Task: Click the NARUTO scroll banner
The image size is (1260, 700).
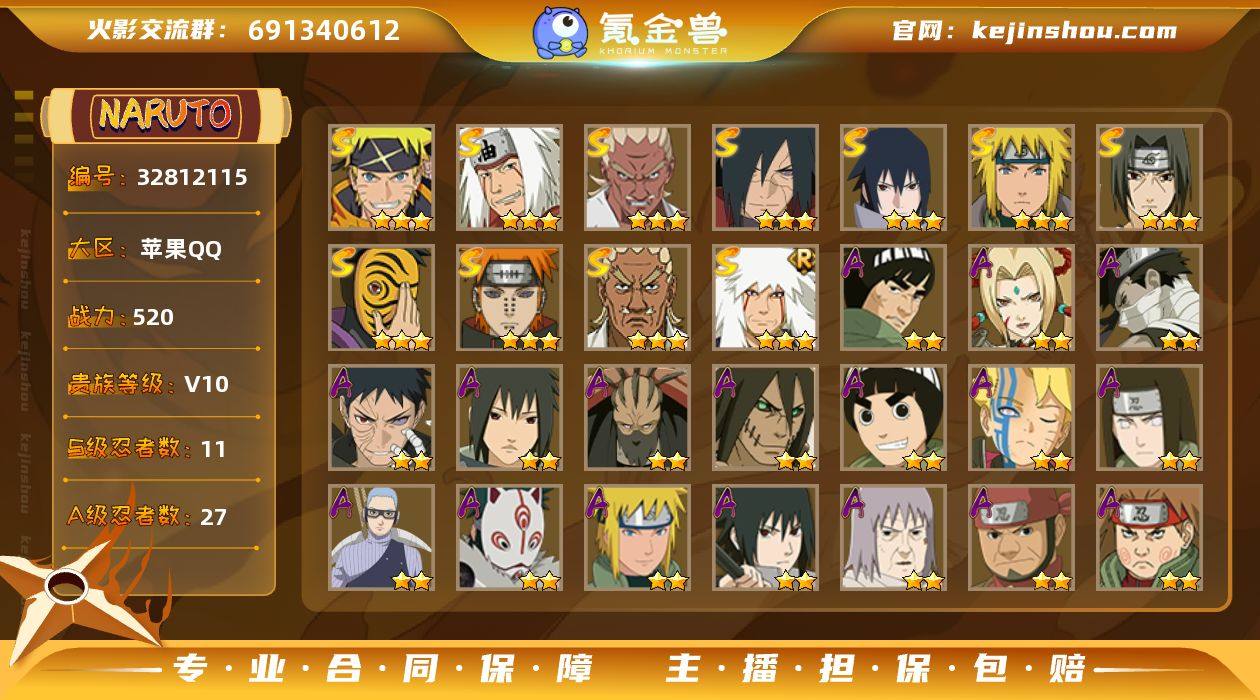Action: tap(167, 115)
